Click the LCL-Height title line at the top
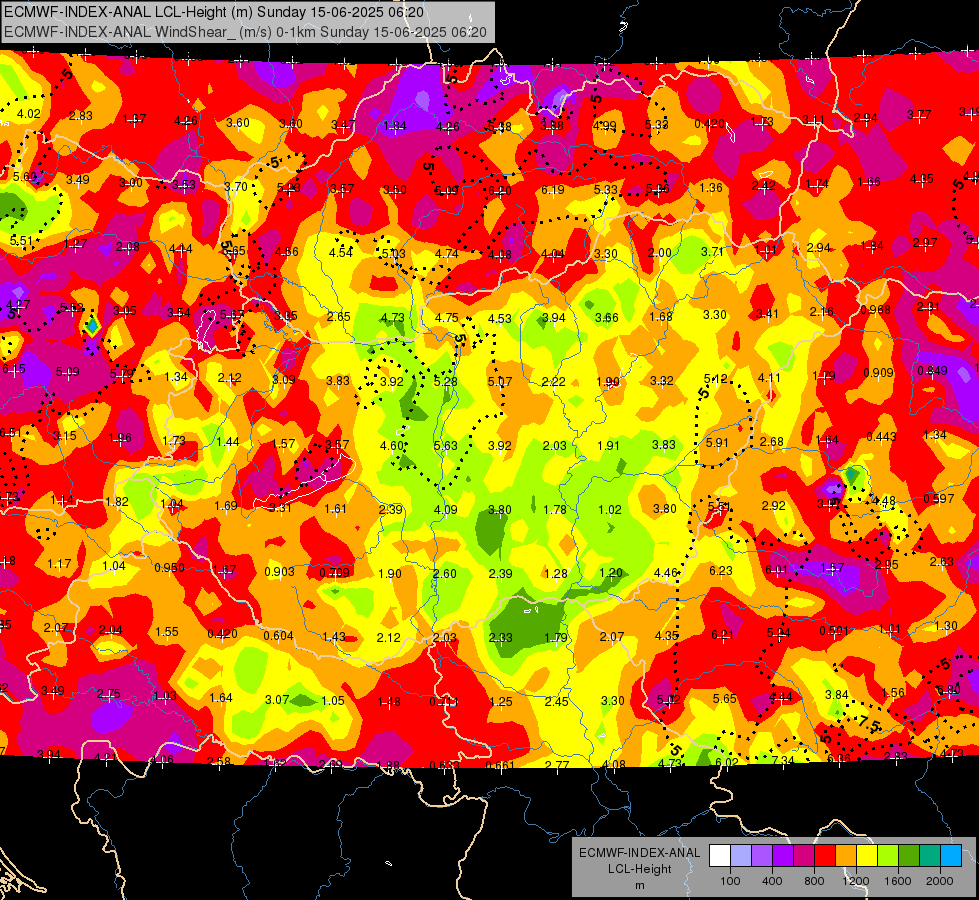 (214, 12)
